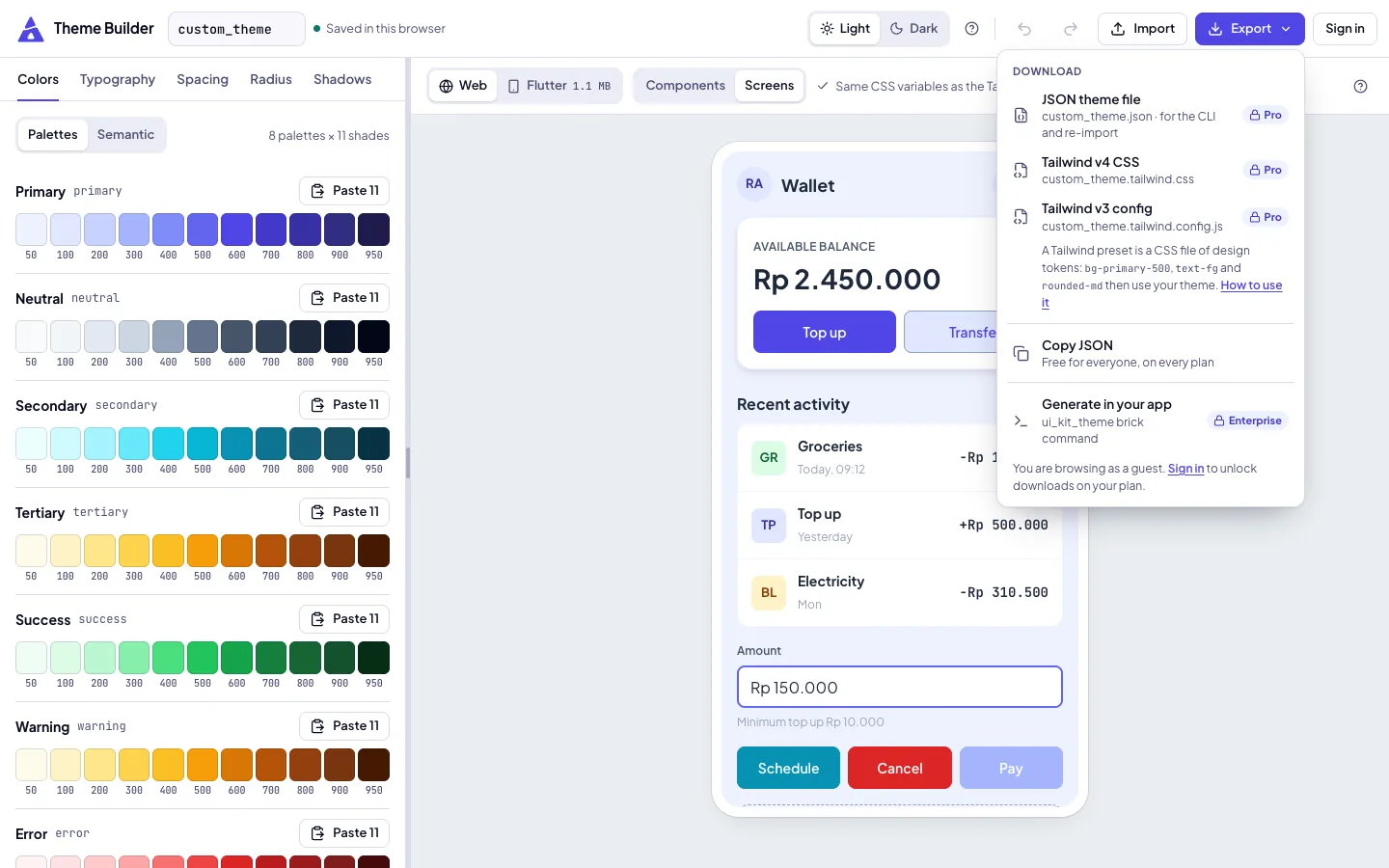The image size is (1389, 868).
Task: Click the Schedule button
Action: (788, 768)
